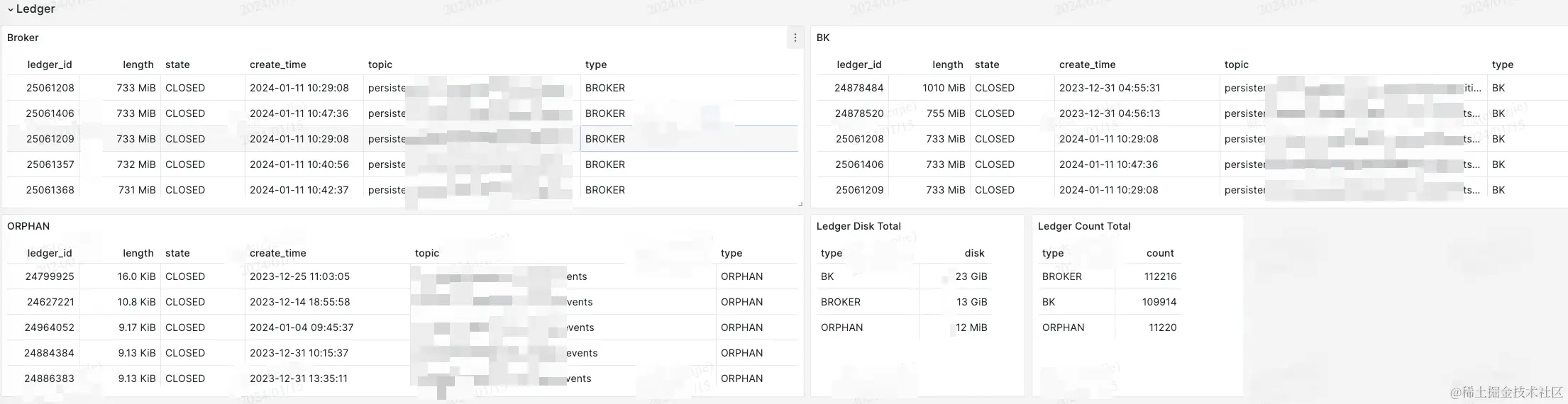Click the Ledger Disk Total panel title

pyautogui.click(x=858, y=226)
